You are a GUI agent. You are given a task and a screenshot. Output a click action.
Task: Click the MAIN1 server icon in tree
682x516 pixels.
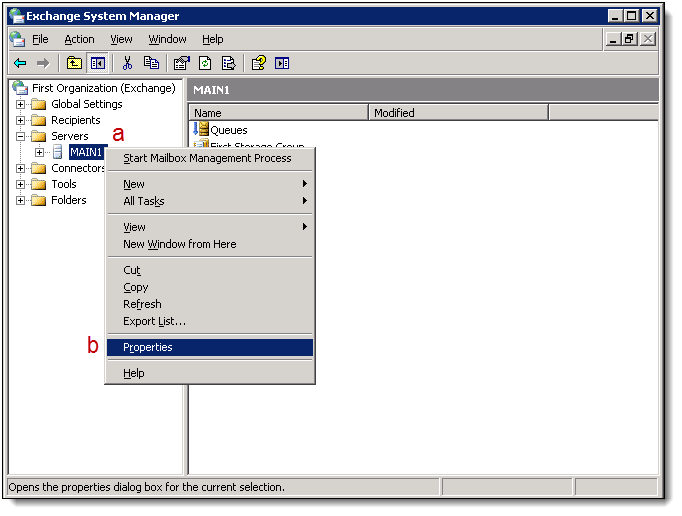click(x=57, y=152)
